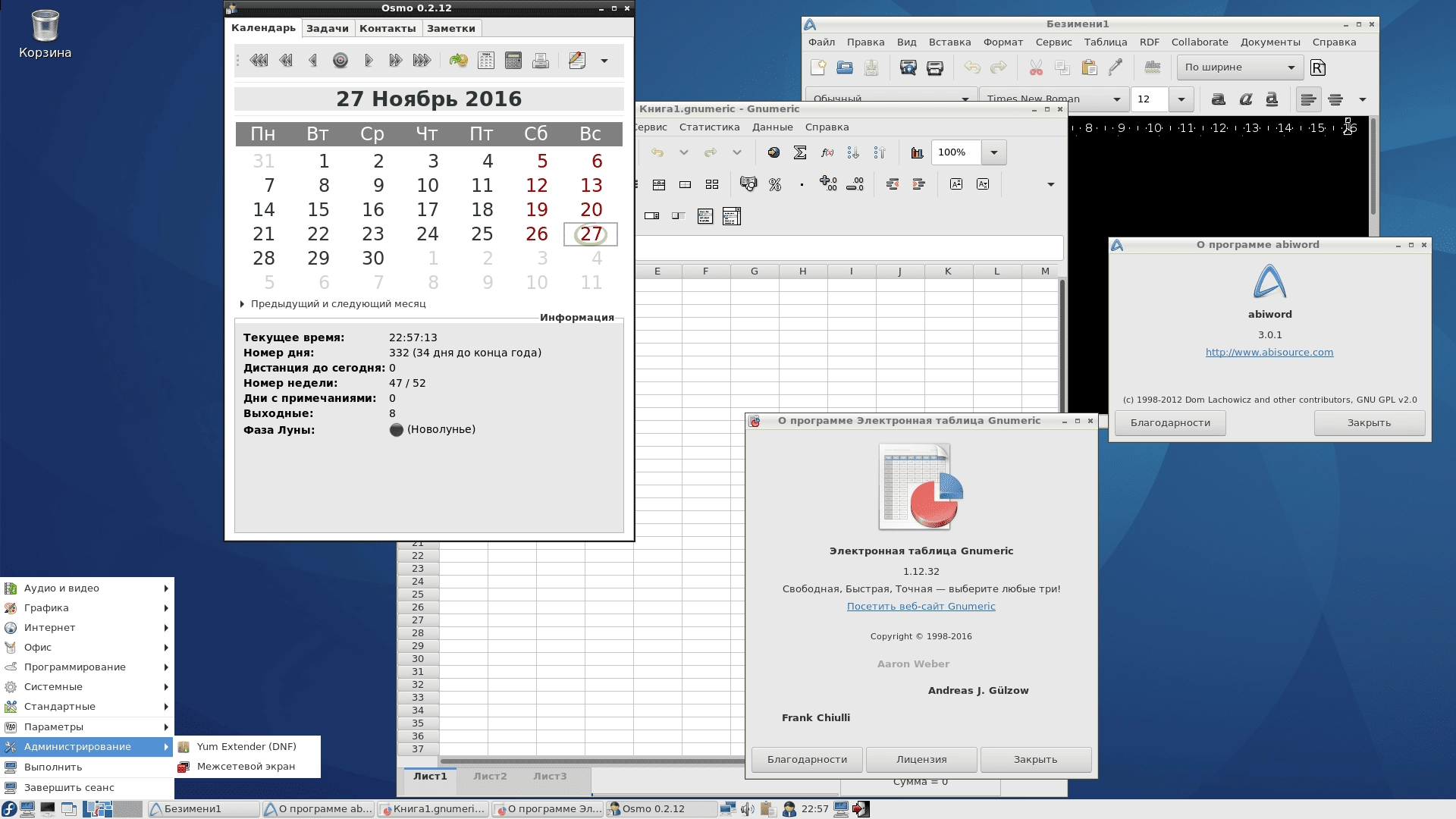Open AbiWord font size dropdown arrow
The width and height of the screenshot is (1456, 819).
coord(1181,99)
